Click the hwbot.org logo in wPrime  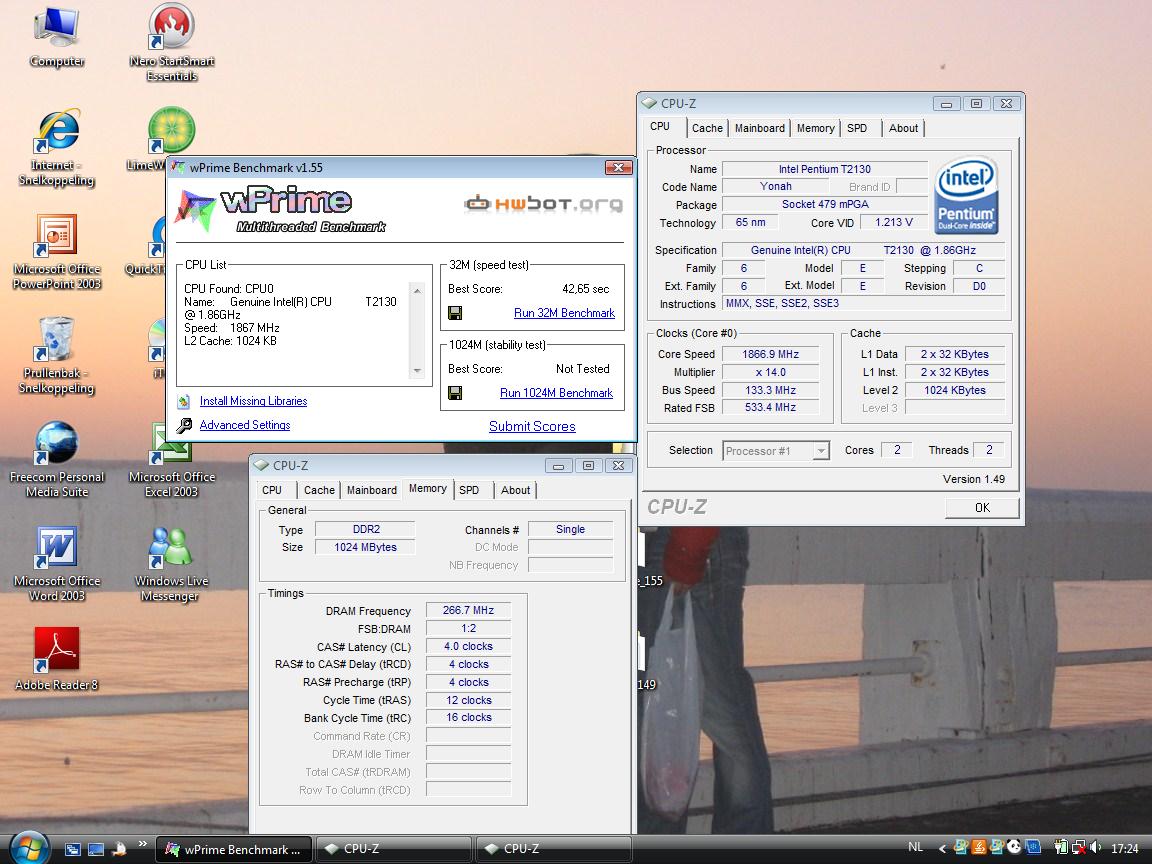point(544,204)
